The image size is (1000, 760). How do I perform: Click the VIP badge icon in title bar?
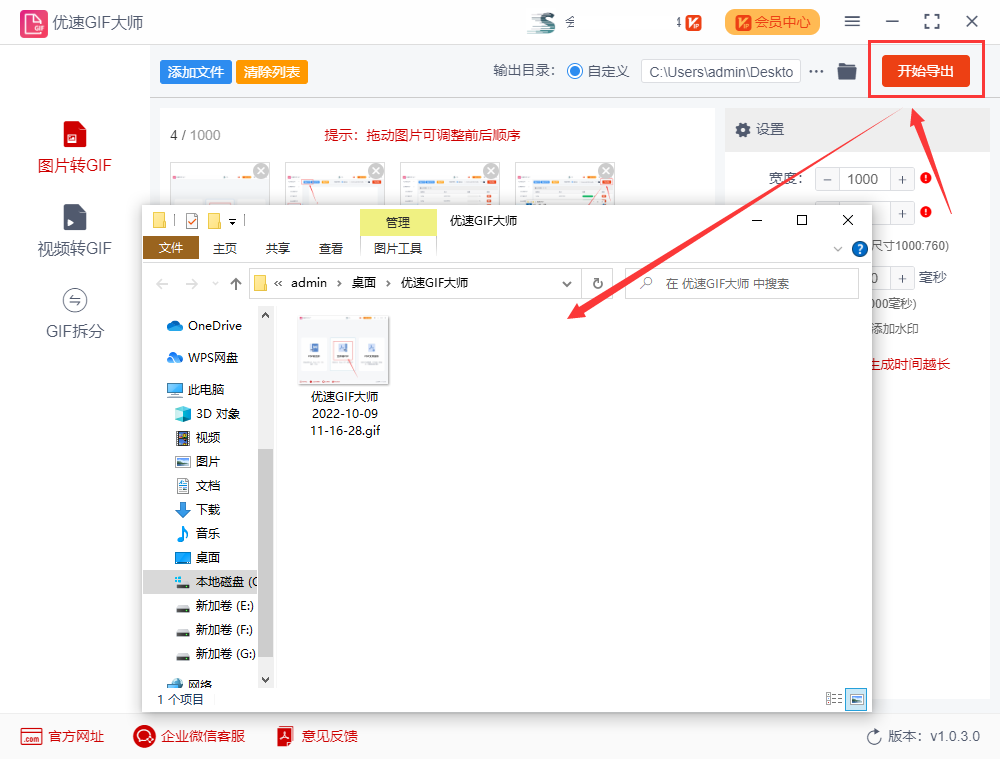(x=693, y=23)
